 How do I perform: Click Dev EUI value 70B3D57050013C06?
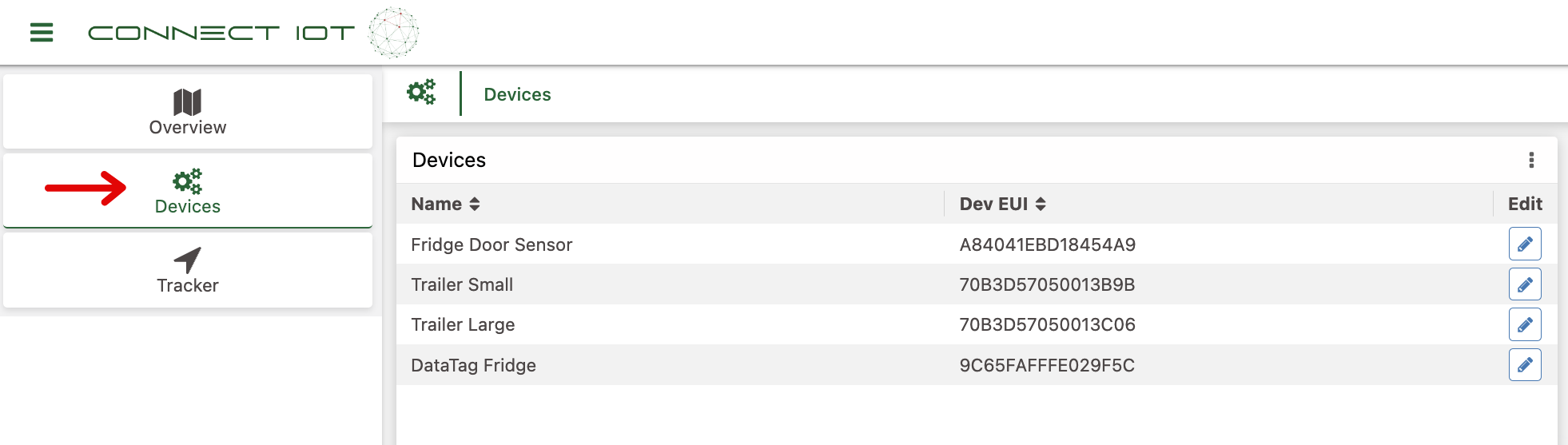click(x=1047, y=324)
